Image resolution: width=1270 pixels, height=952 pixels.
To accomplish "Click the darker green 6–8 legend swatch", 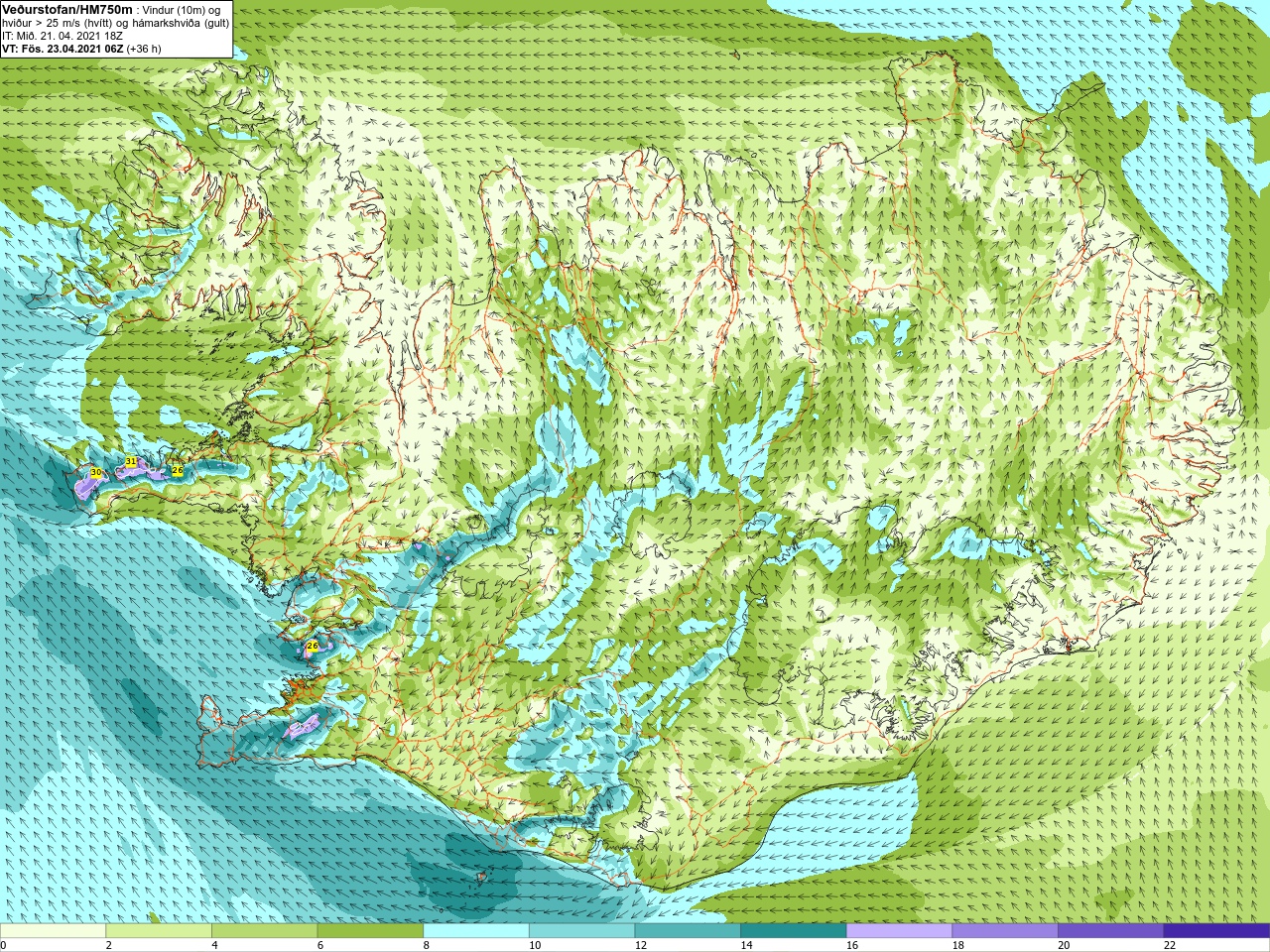I will [x=370, y=931].
